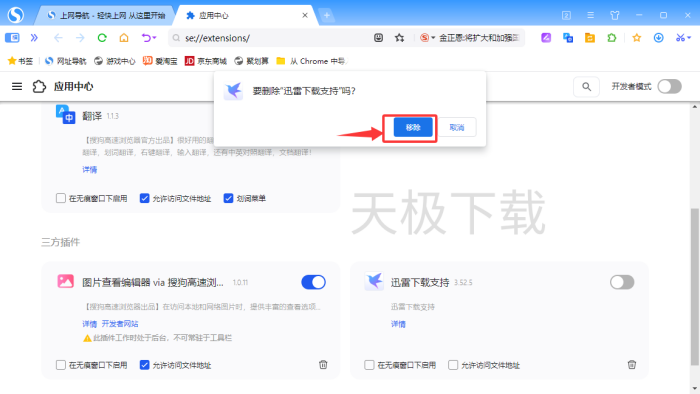
Task: Expand the Sogou search engine dropdown
Action: (x=433, y=38)
